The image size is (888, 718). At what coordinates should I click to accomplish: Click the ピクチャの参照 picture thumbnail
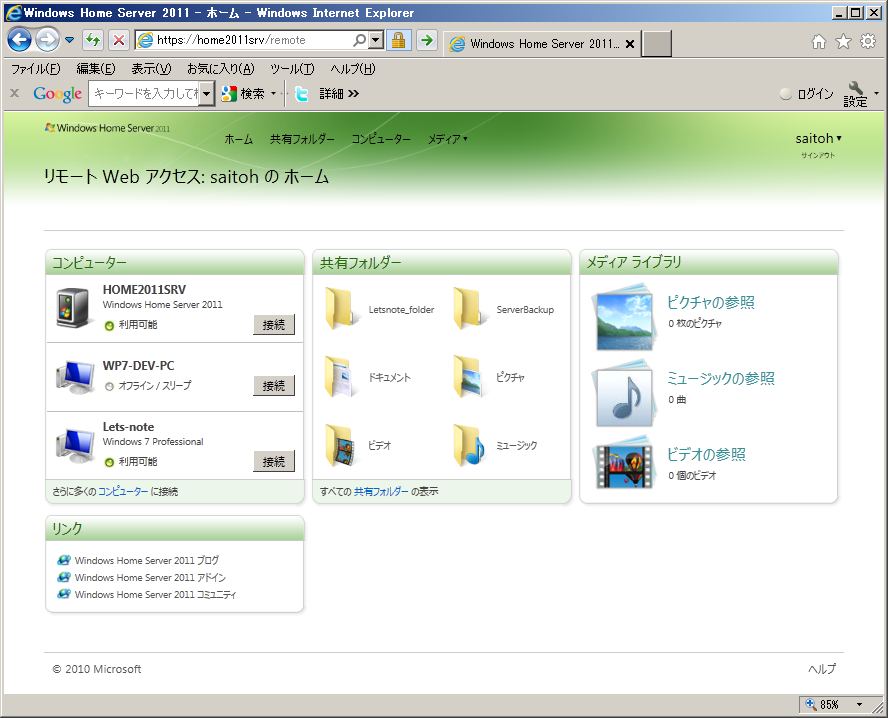624,316
